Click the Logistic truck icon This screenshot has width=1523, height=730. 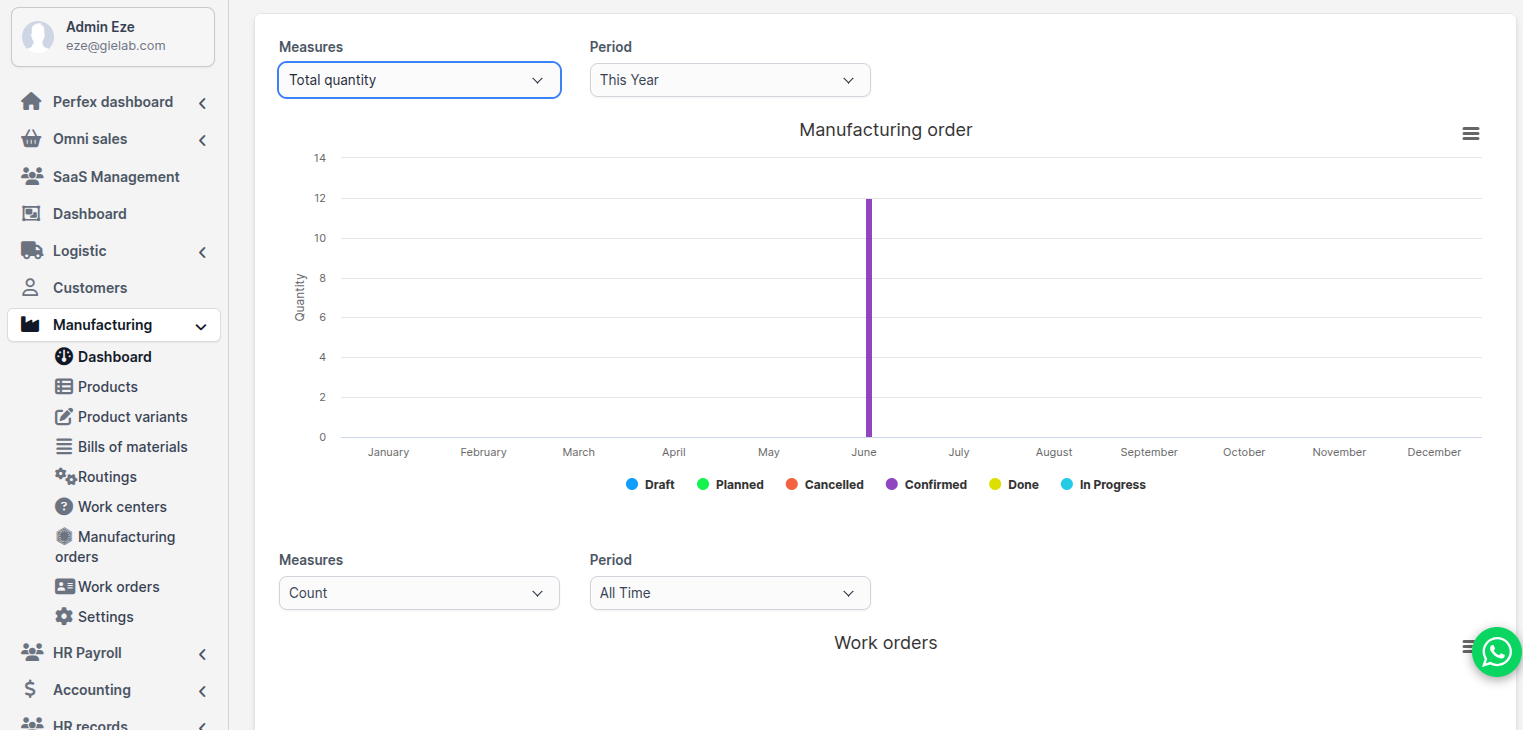pyautogui.click(x=31, y=251)
